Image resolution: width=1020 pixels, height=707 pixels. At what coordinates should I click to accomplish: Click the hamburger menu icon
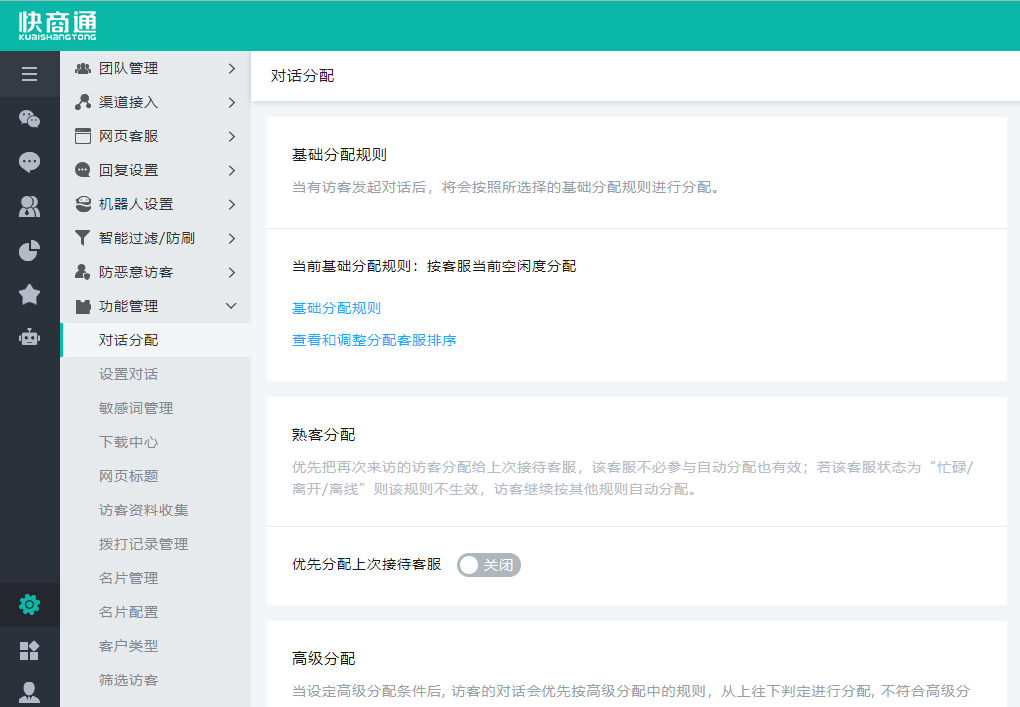click(x=29, y=74)
